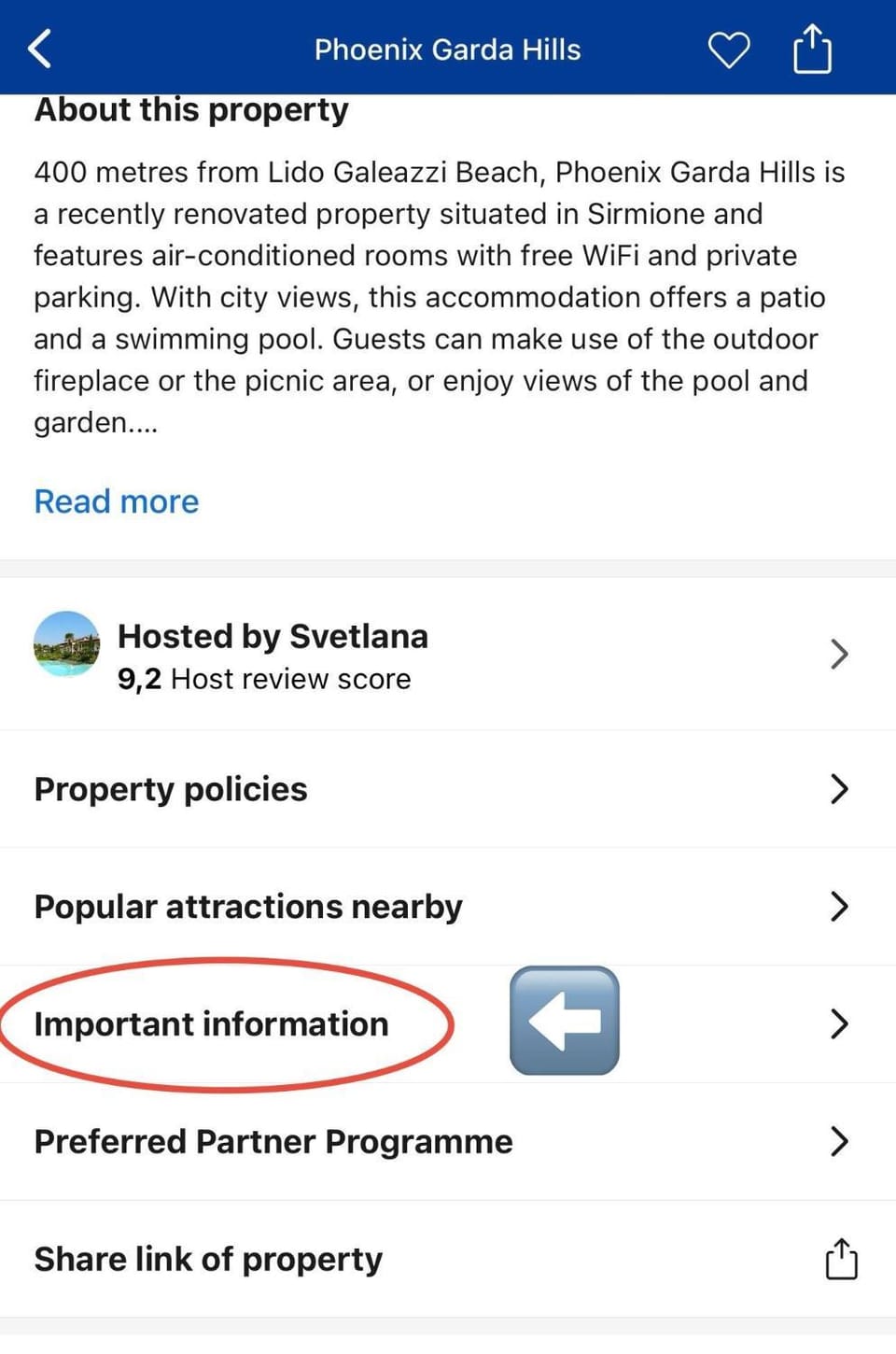Tap chevron beside Important information
896x1354 pixels.
pos(839,1024)
